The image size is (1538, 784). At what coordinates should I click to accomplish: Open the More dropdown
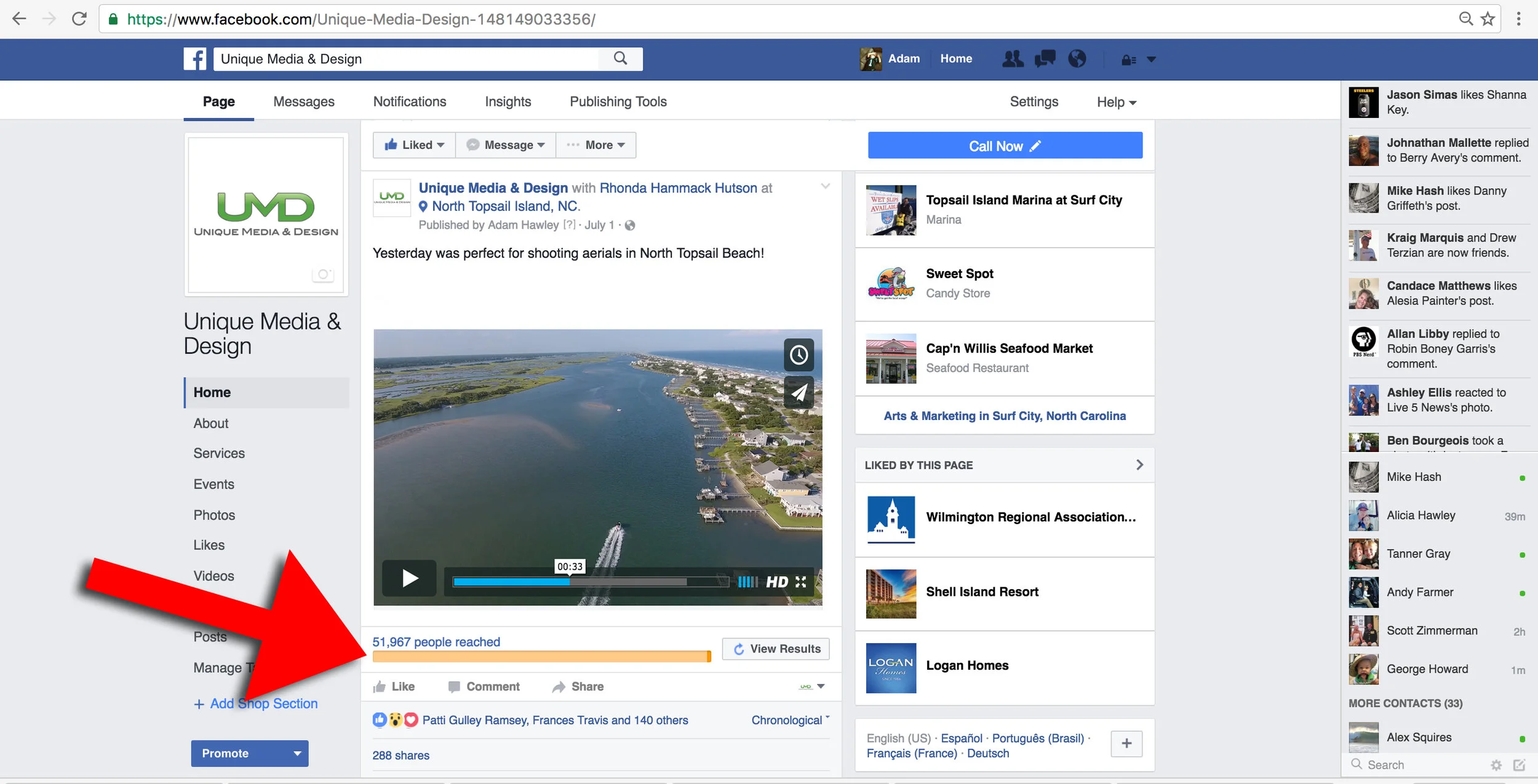(597, 145)
